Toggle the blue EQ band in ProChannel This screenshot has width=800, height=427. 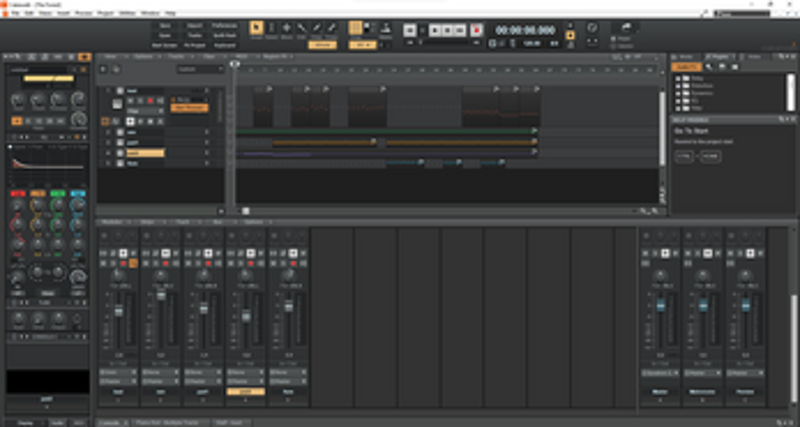click(x=78, y=193)
